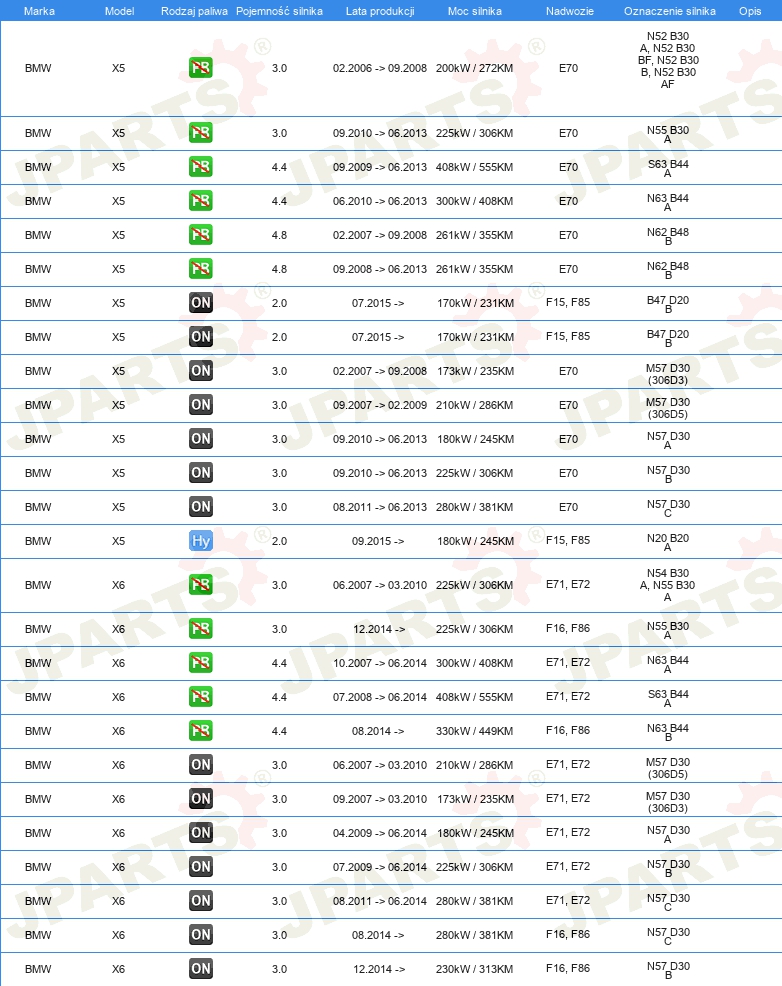Image resolution: width=782 pixels, height=986 pixels.
Task: Click the Nadwozie column header
Action: 570,11
